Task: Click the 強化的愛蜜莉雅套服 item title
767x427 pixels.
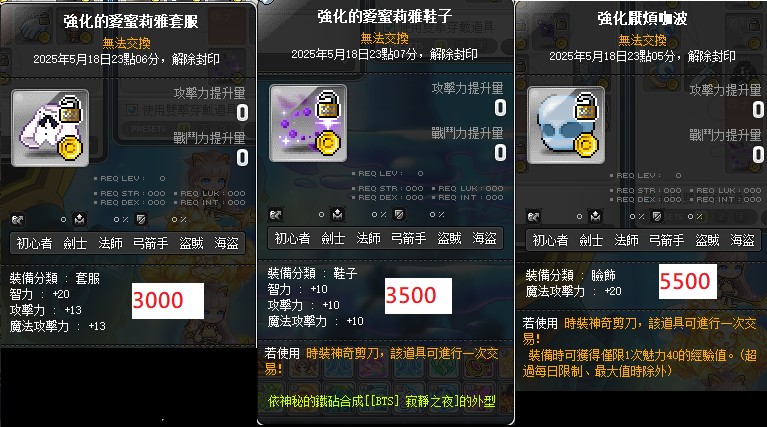Action: (131, 21)
